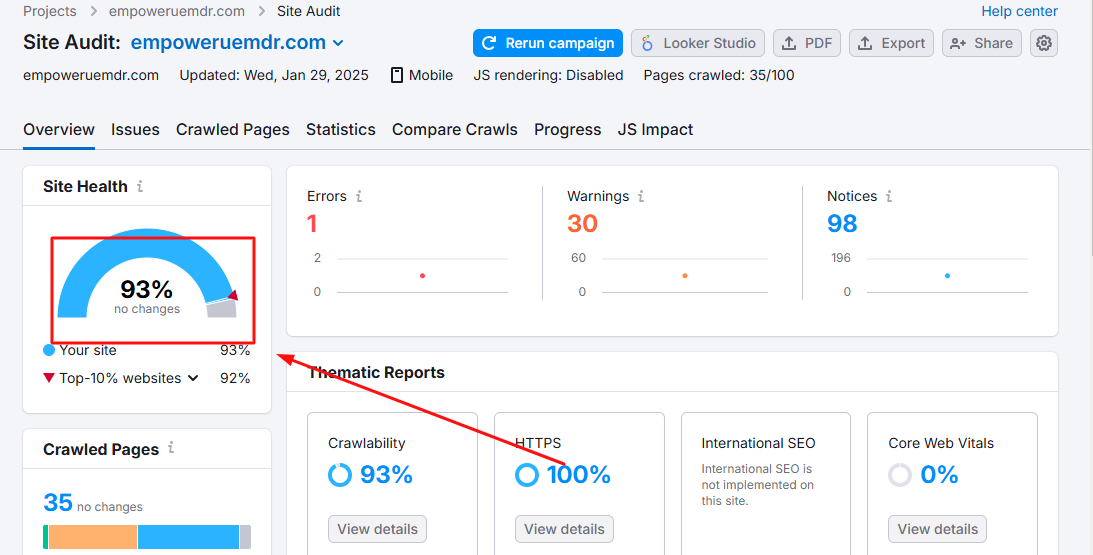
Task: Open Looker Studio integration
Action: [x=698, y=43]
